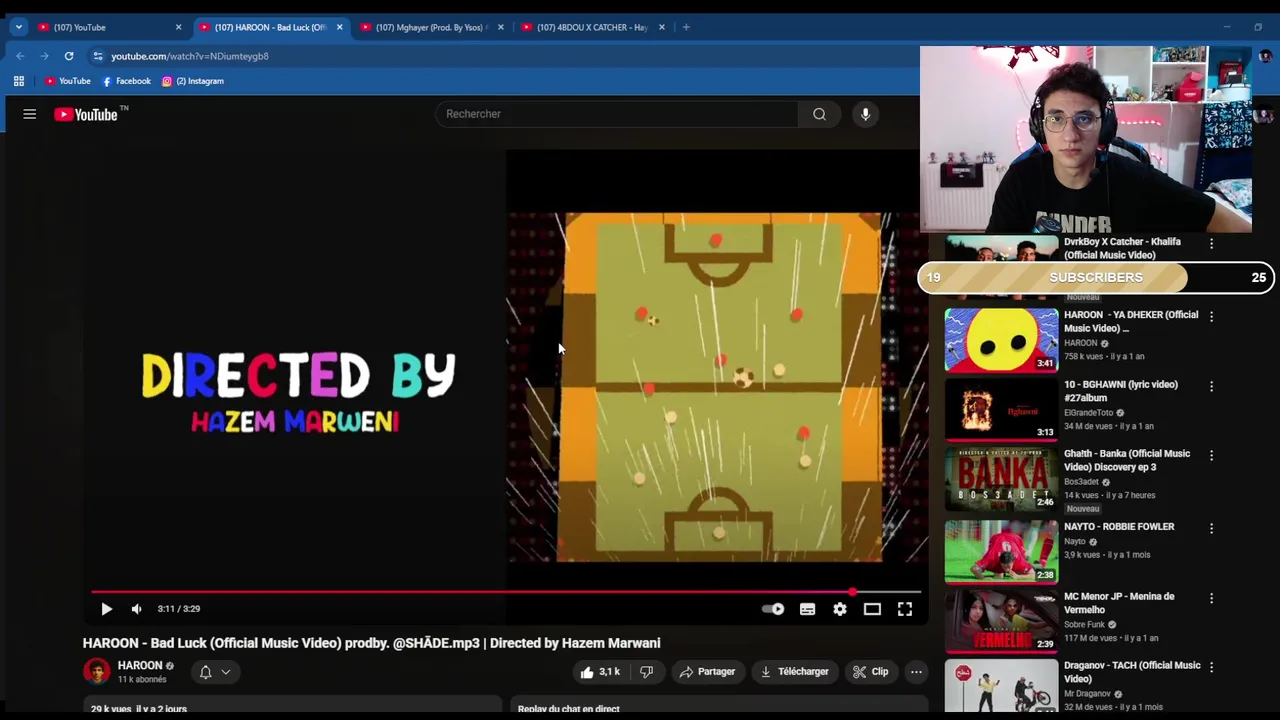
Task: Click the ElGrandeToto channel name
Action: [1088, 413]
